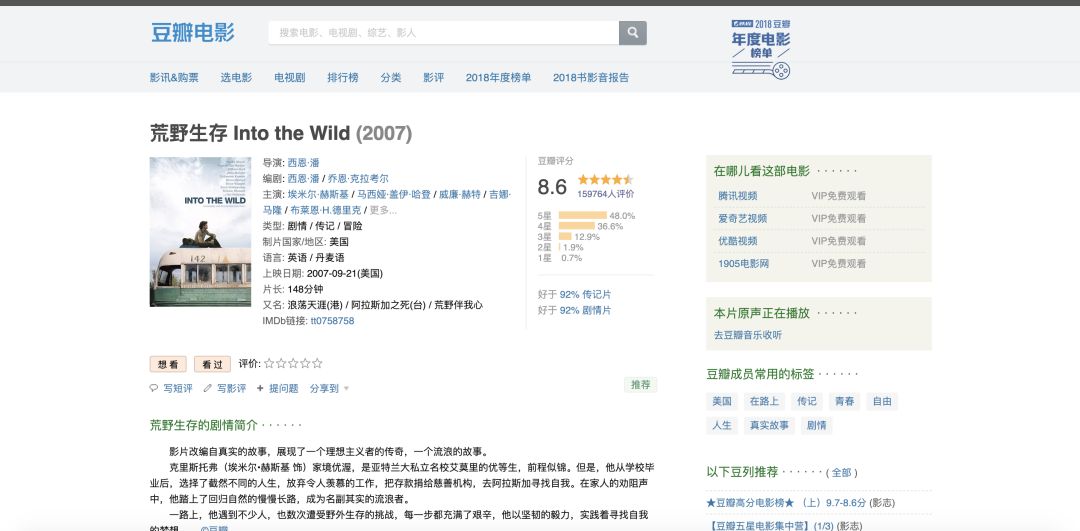Viewport: 1080px width, 531px height.
Task: Click the title 荒野生存 Into the Wild
Action: [250, 133]
